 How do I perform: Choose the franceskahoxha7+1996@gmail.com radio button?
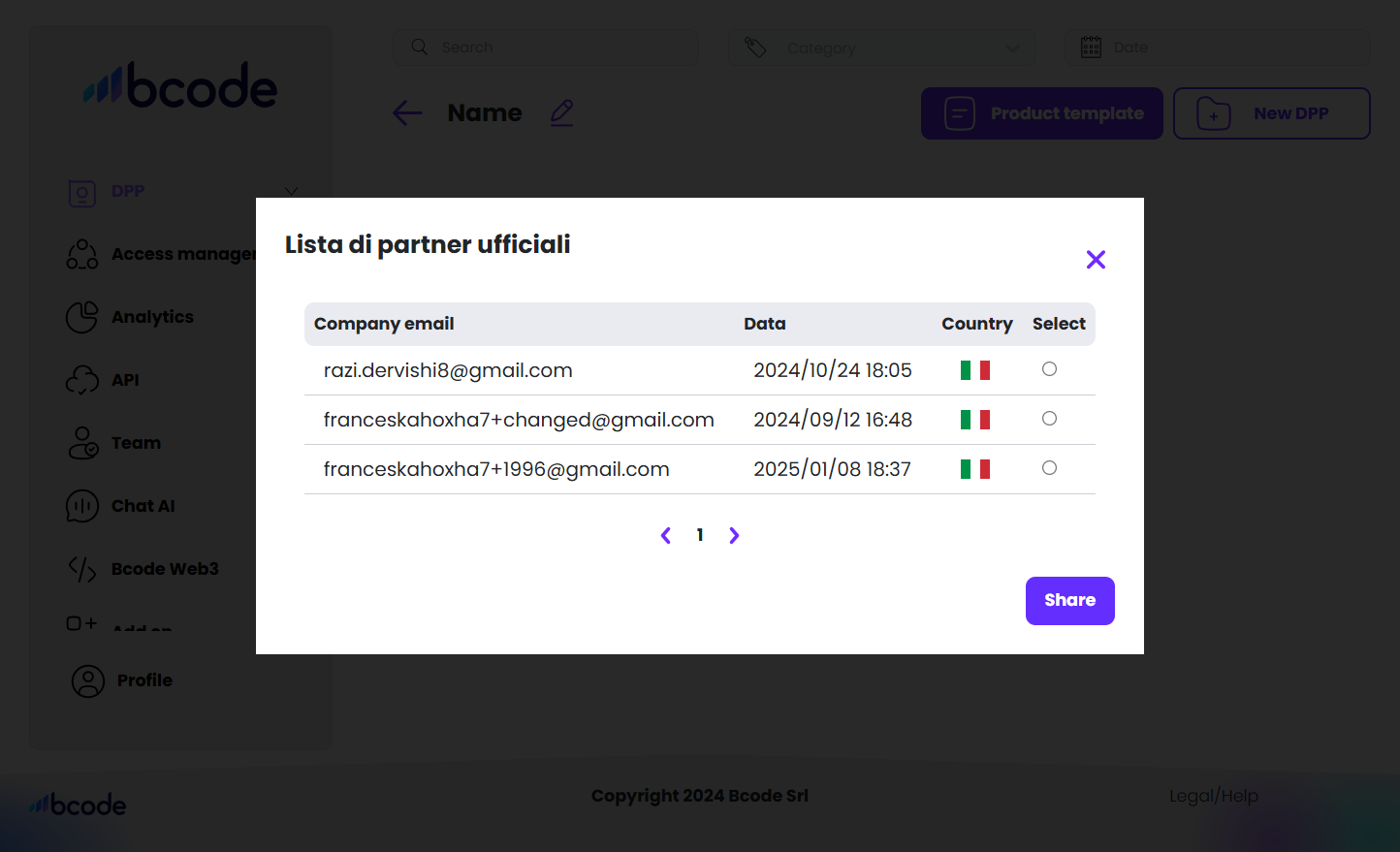tap(1049, 468)
